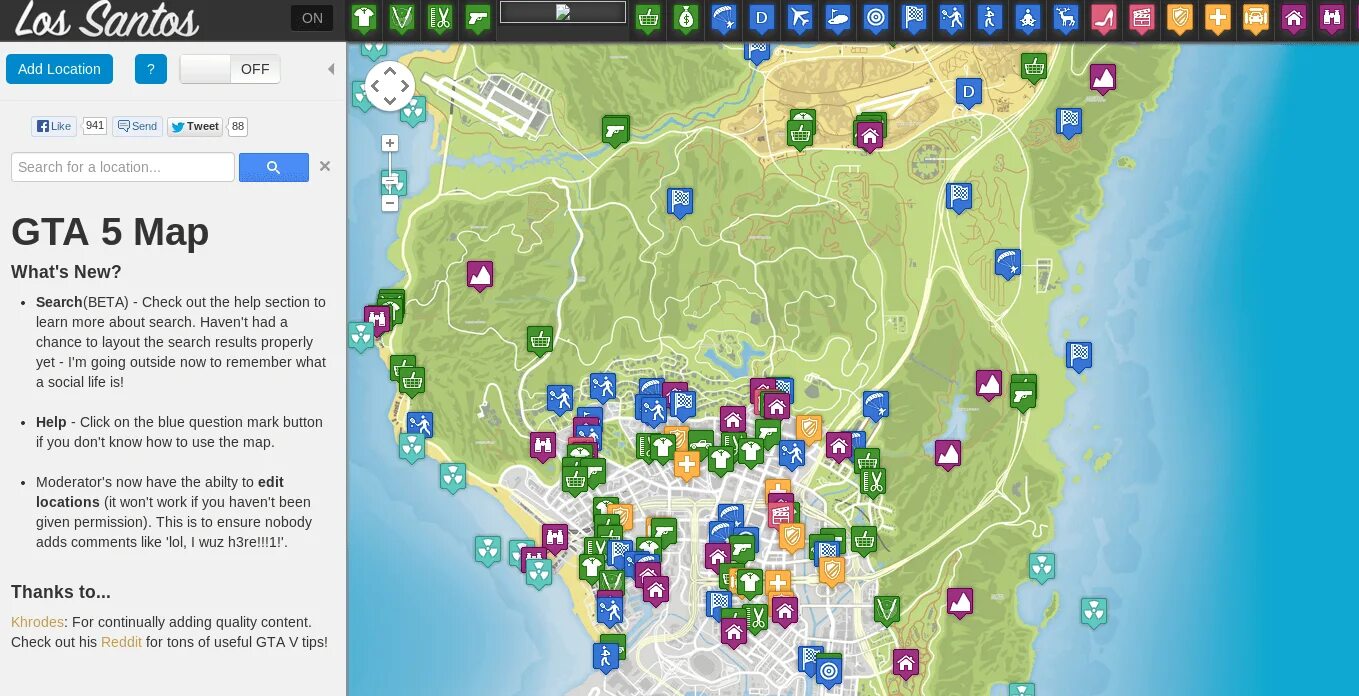Pan the map left with the arrow

tap(376, 86)
